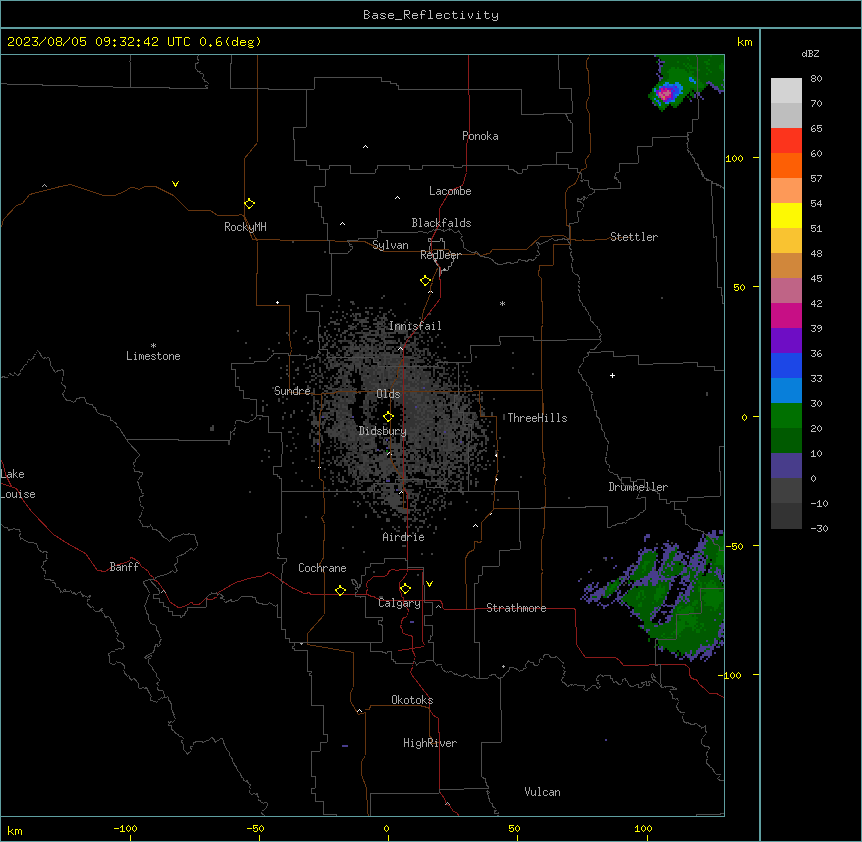Click the Drumheller label
The width and height of the screenshot is (862, 842).
coord(638,487)
